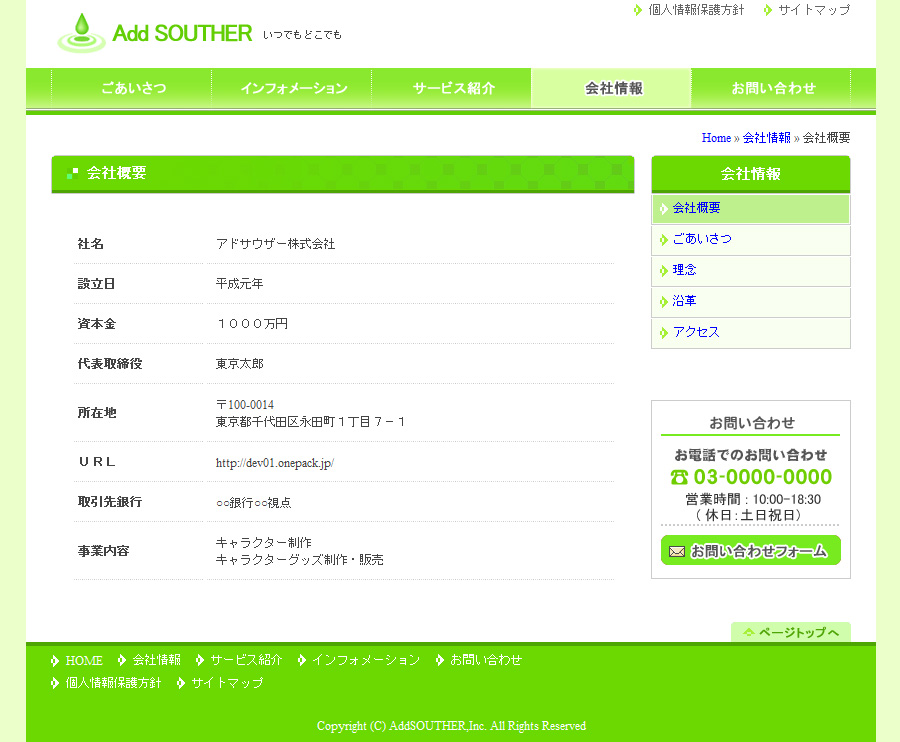
Task: Click the envelope icon on contact form button
Action: tap(677, 551)
